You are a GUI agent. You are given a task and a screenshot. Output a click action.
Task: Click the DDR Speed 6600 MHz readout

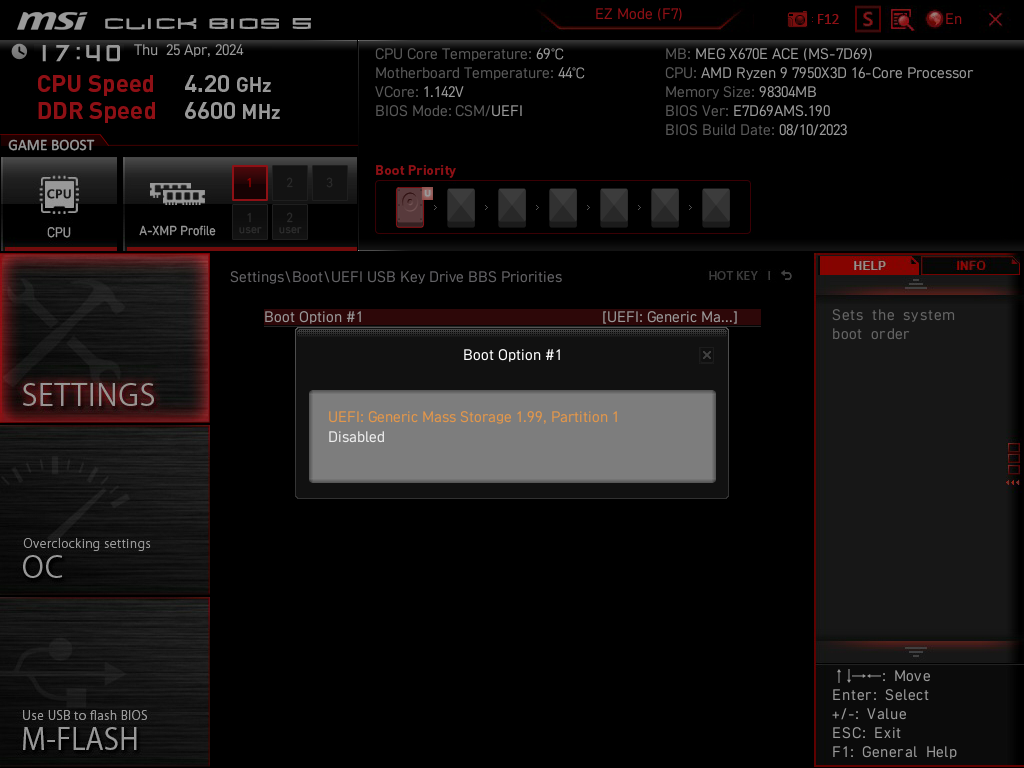pyautogui.click(x=159, y=111)
